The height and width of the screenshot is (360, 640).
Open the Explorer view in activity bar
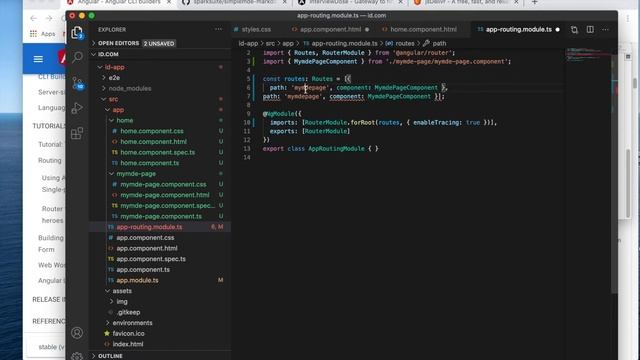point(77,33)
